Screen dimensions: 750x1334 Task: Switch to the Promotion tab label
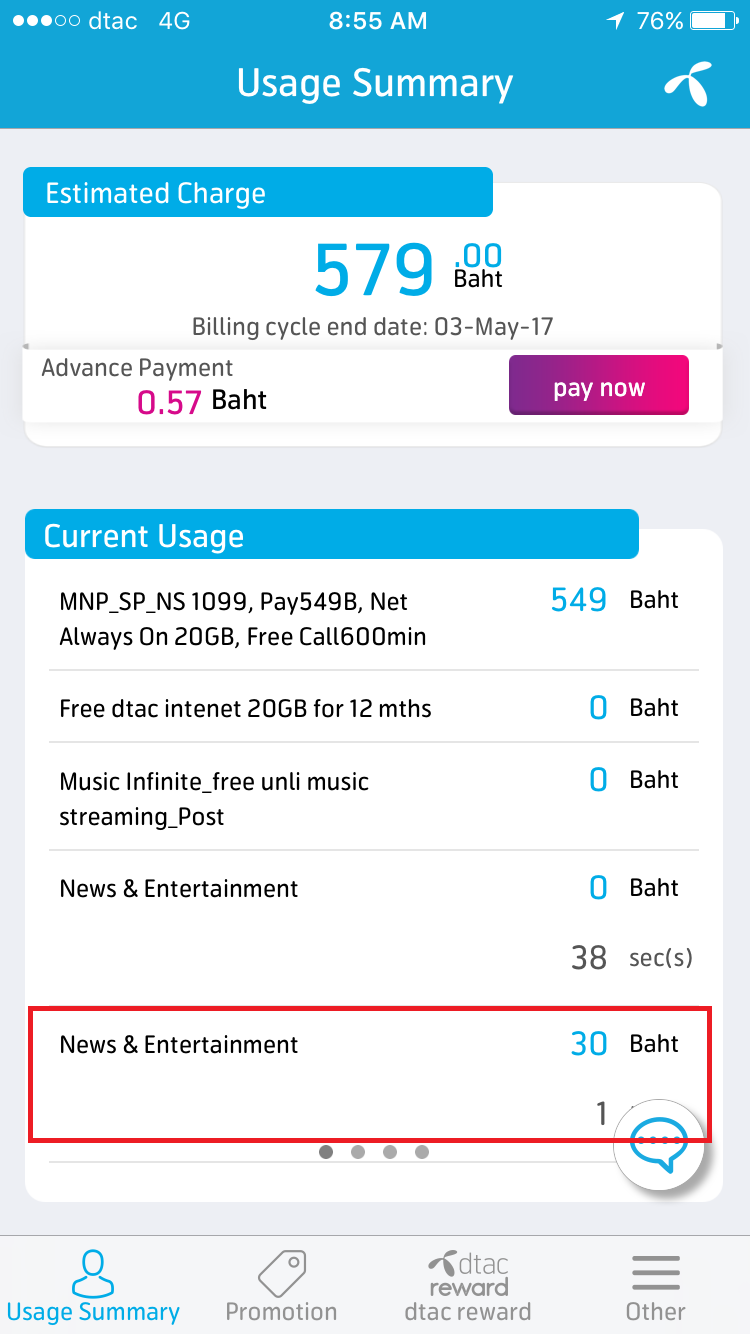point(281,1311)
